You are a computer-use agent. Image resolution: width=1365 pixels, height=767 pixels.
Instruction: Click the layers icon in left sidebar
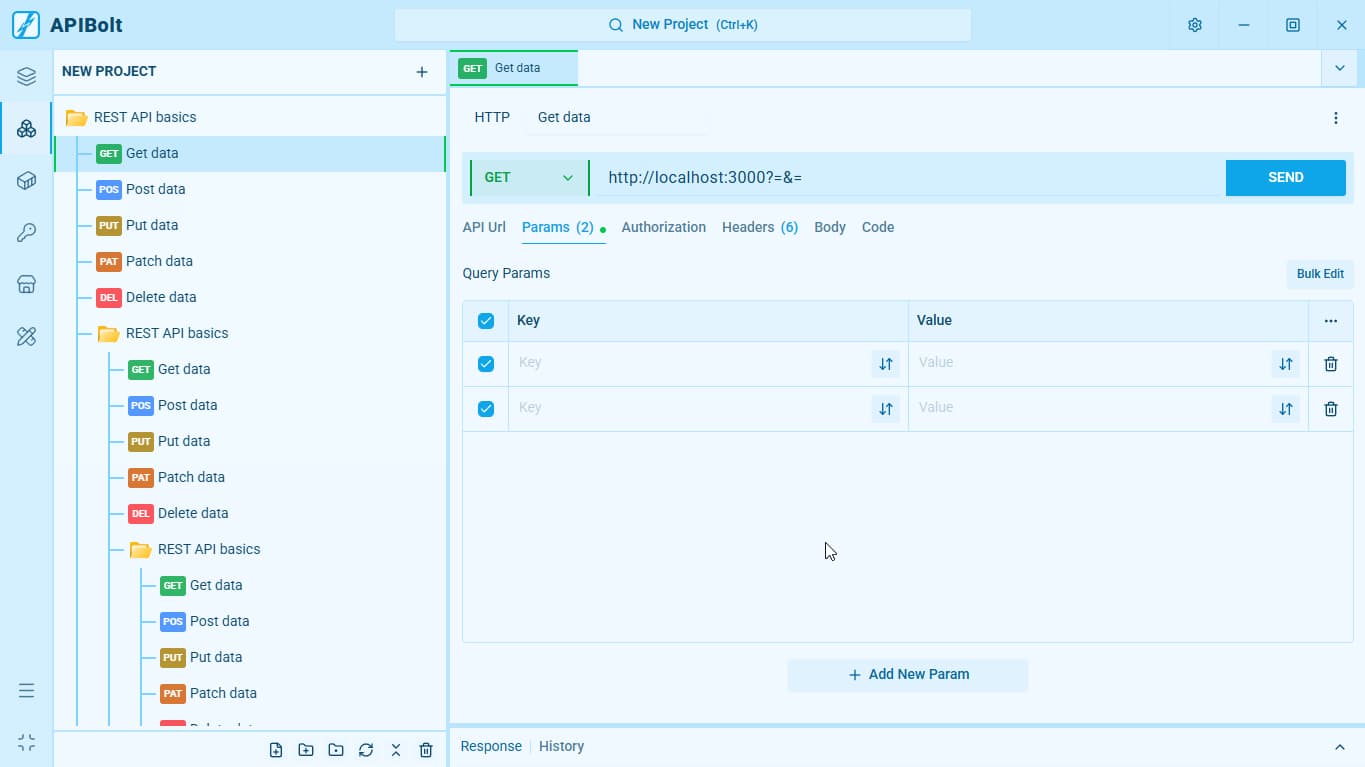(27, 77)
